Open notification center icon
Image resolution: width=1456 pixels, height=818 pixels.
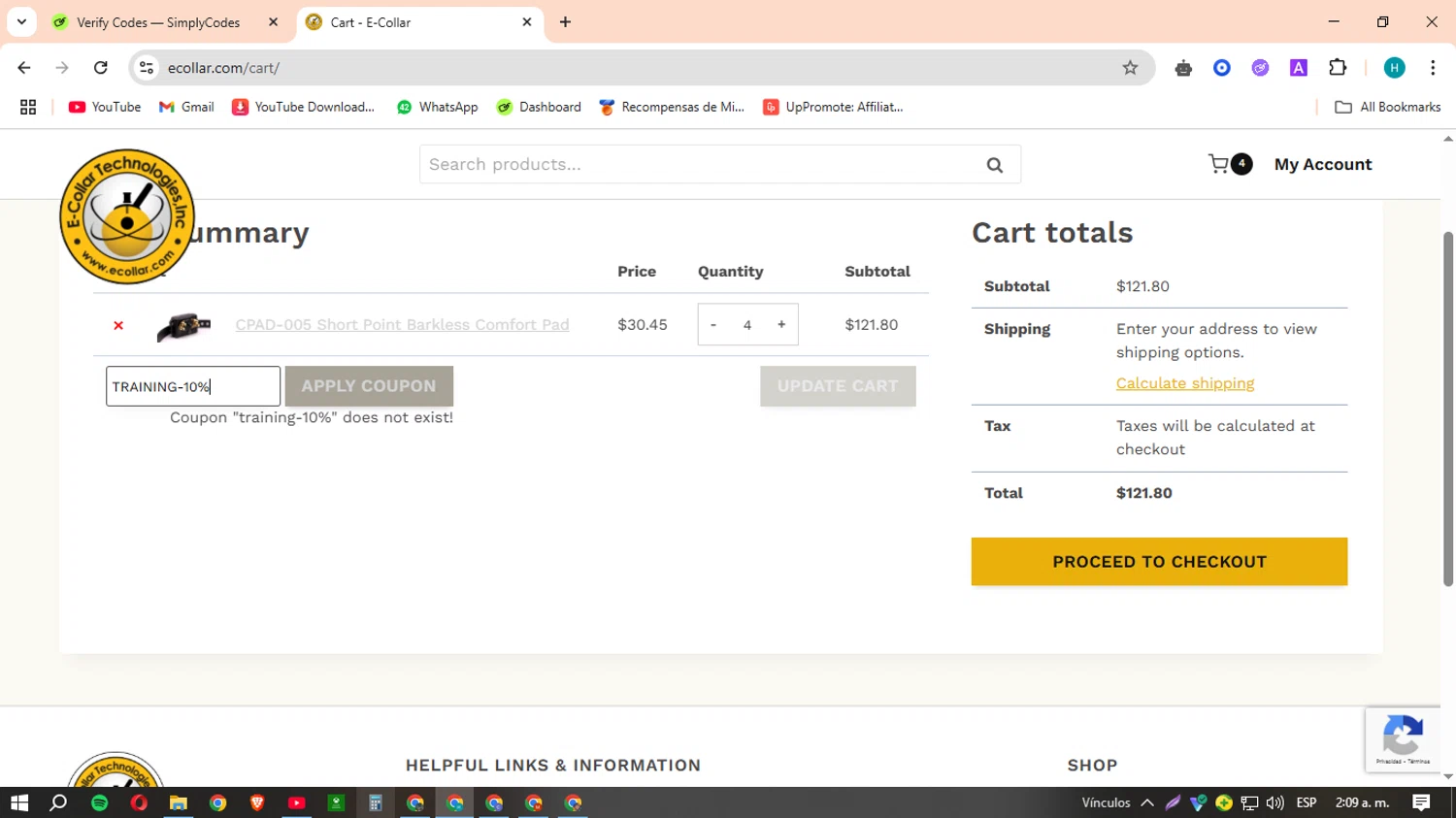point(1421,802)
